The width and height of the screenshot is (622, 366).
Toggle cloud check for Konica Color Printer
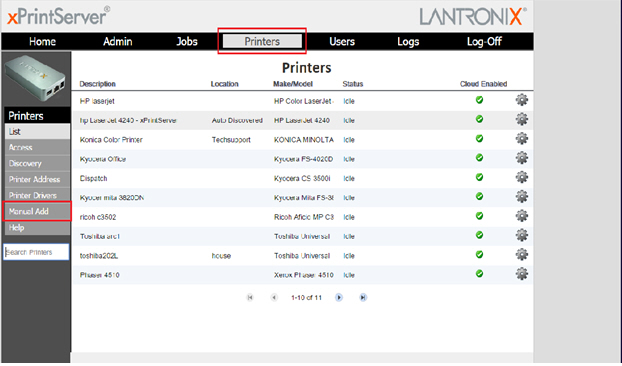480,138
